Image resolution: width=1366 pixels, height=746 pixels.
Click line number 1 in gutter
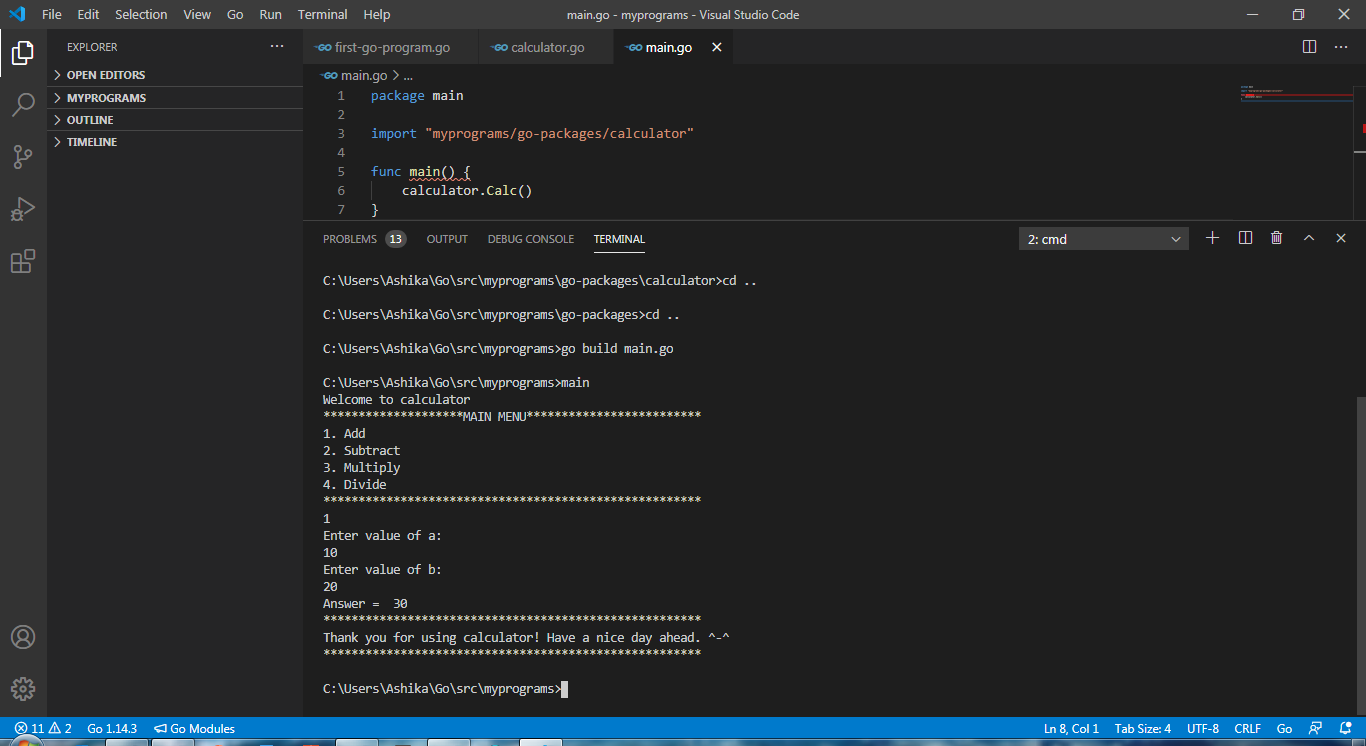pos(341,96)
